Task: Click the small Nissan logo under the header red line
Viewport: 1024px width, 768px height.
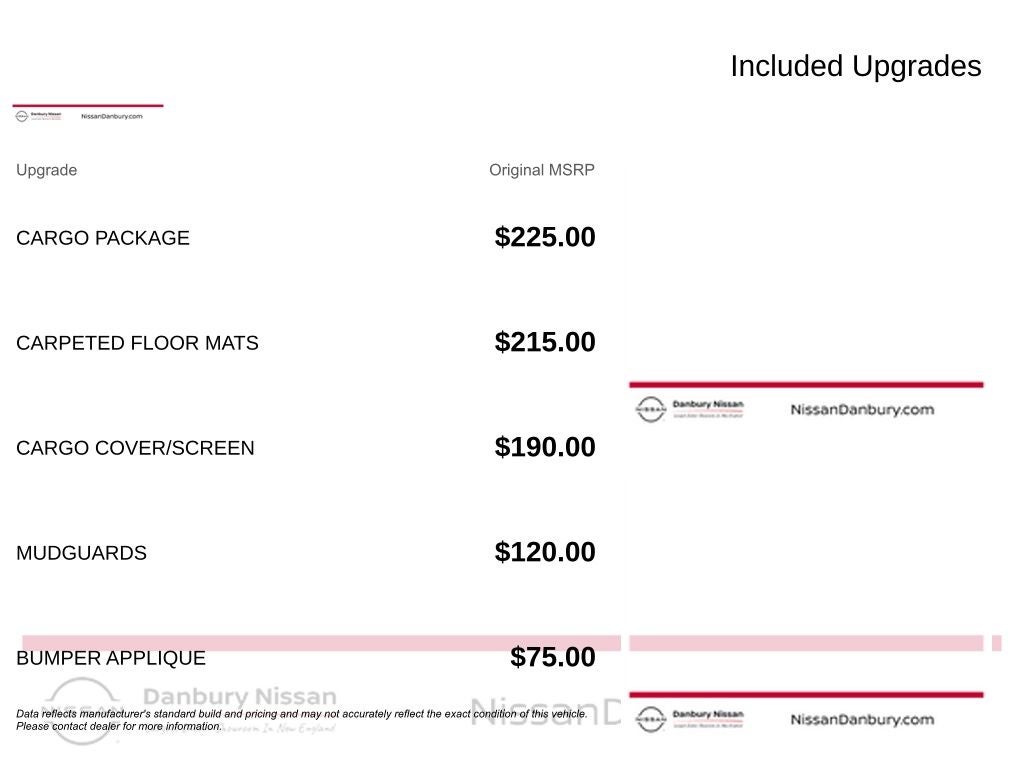Action: 22,116
